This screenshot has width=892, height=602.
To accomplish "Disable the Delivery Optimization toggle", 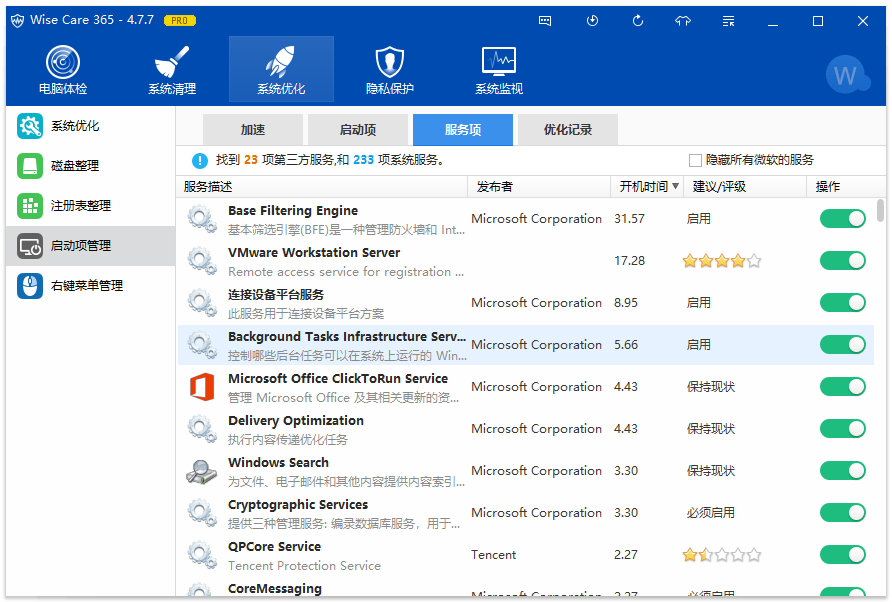I will [843, 428].
